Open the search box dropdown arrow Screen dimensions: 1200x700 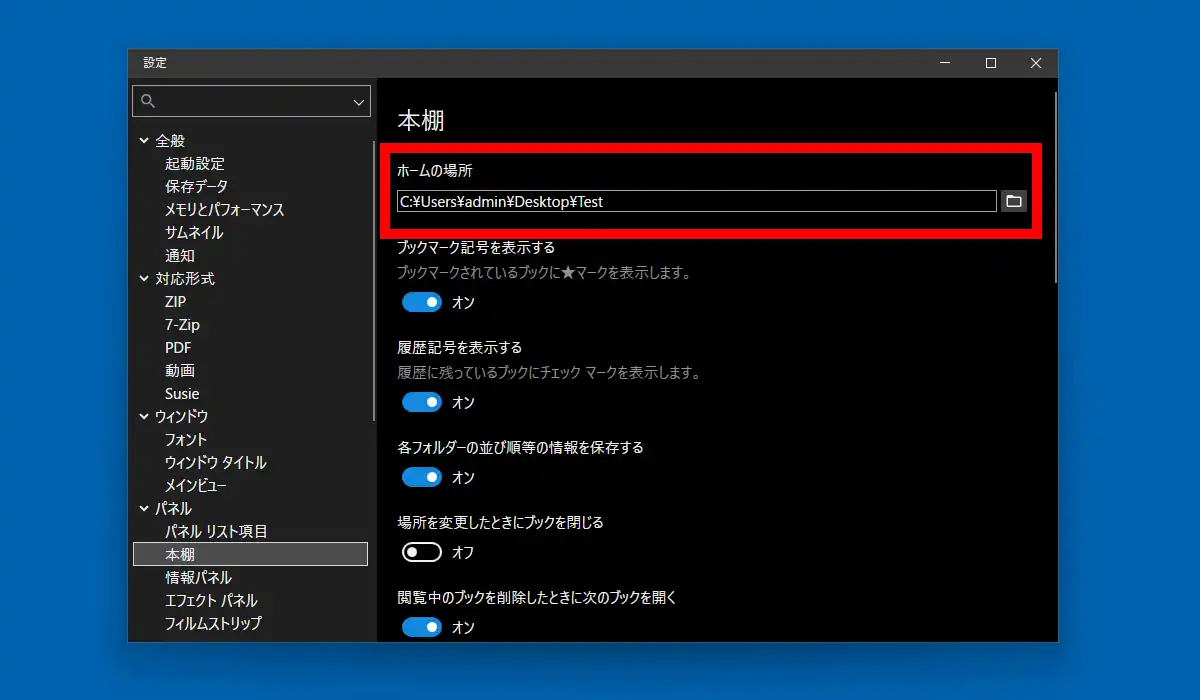tap(359, 102)
